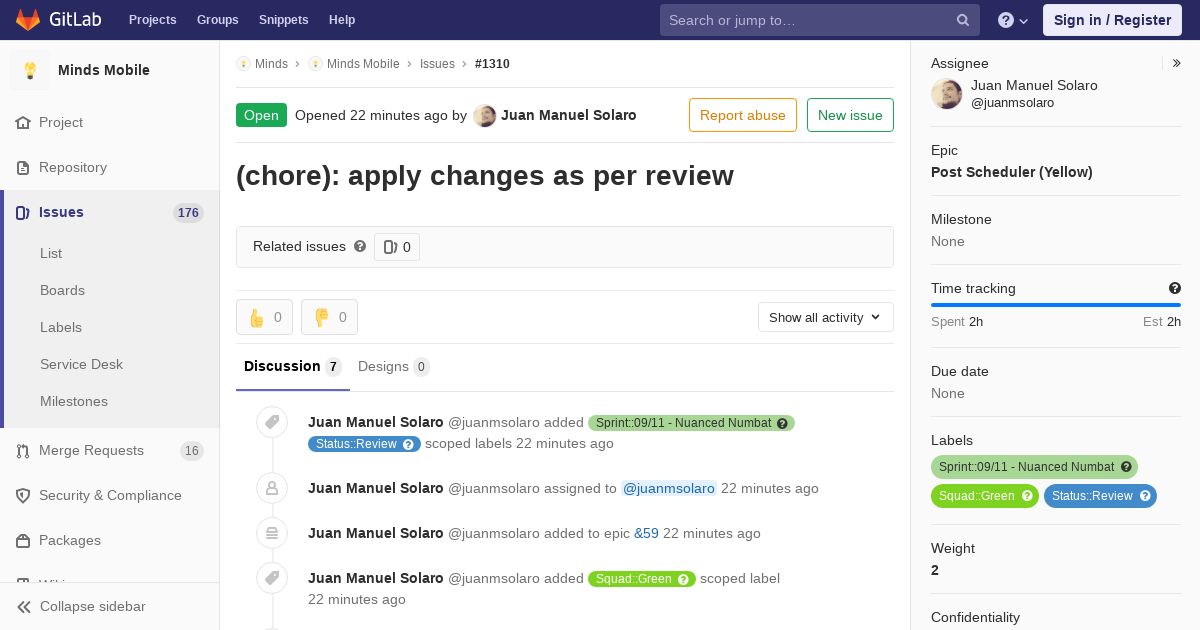Viewport: 1200px width, 630px height.
Task: Focus the Search or jump to field
Action: [x=819, y=20]
